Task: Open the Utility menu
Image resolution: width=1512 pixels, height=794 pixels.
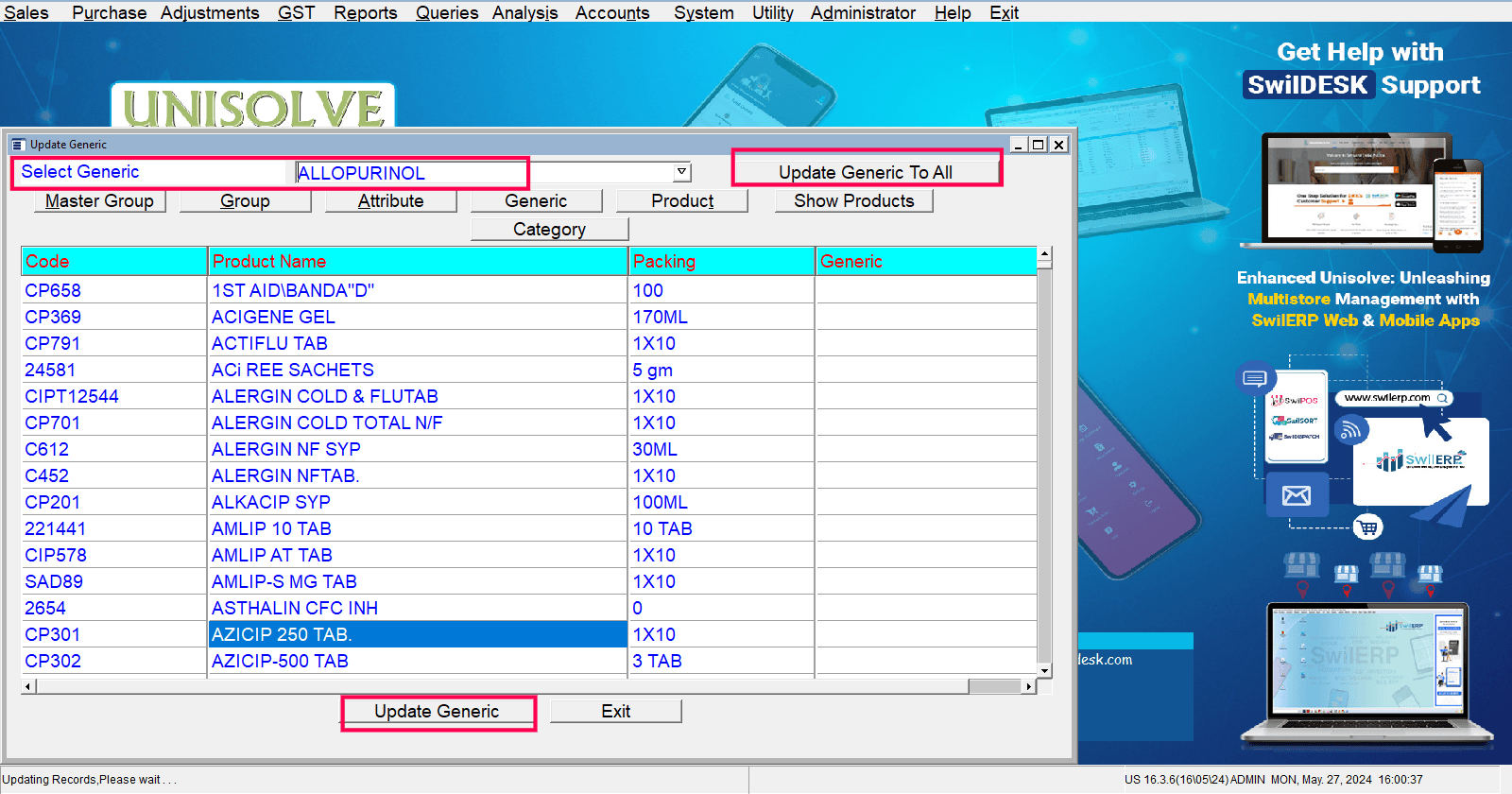Action: (773, 12)
